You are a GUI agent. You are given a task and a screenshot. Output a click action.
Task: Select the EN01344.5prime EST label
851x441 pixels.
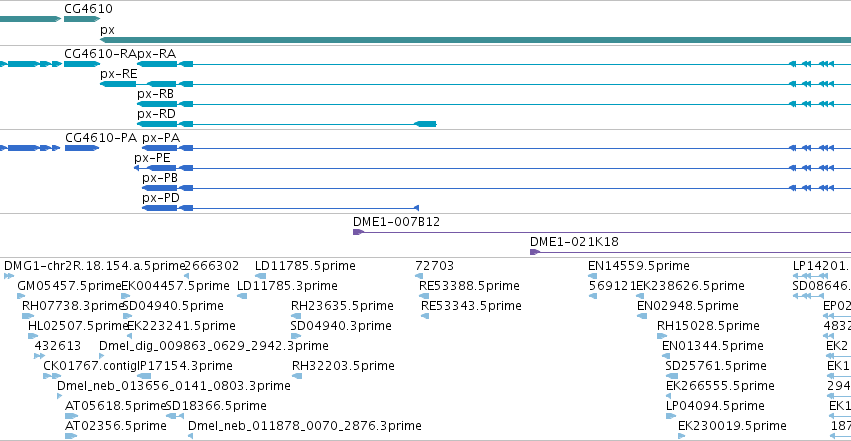pos(713,346)
